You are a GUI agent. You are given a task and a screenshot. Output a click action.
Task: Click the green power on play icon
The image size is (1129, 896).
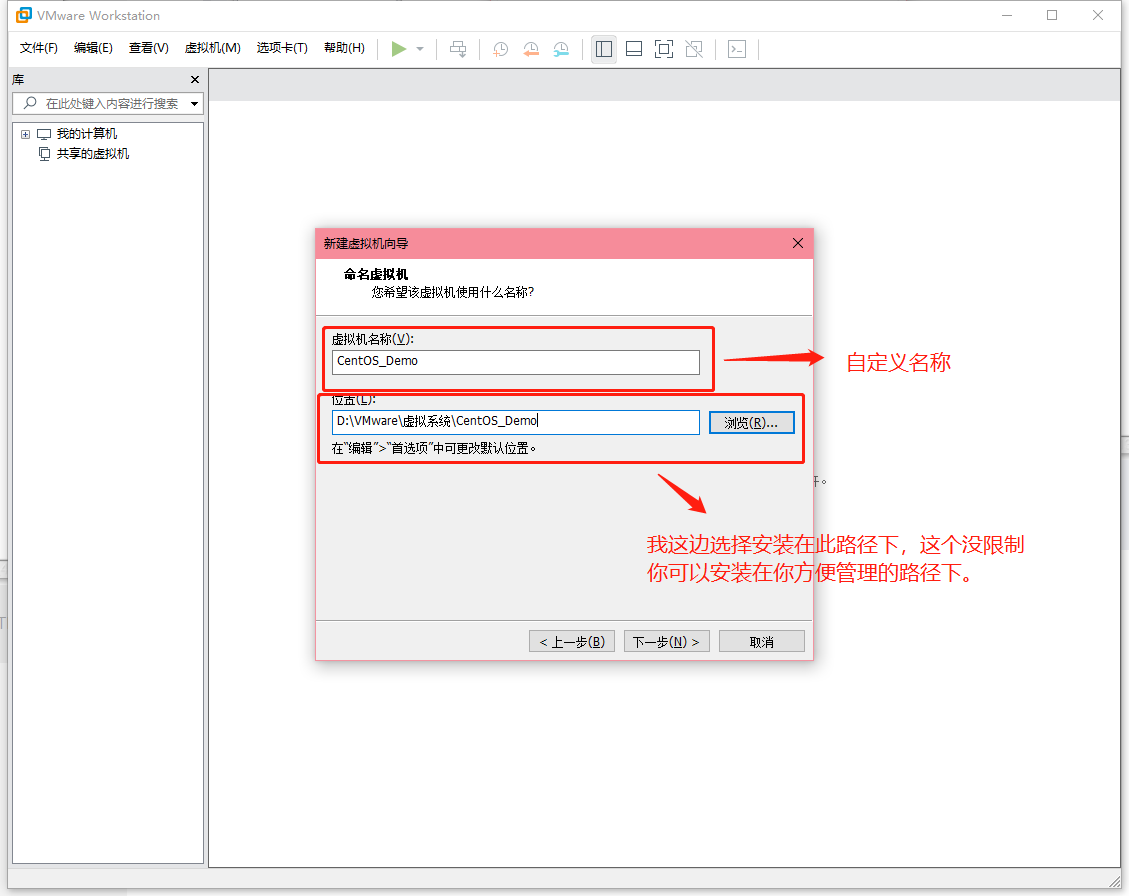398,49
